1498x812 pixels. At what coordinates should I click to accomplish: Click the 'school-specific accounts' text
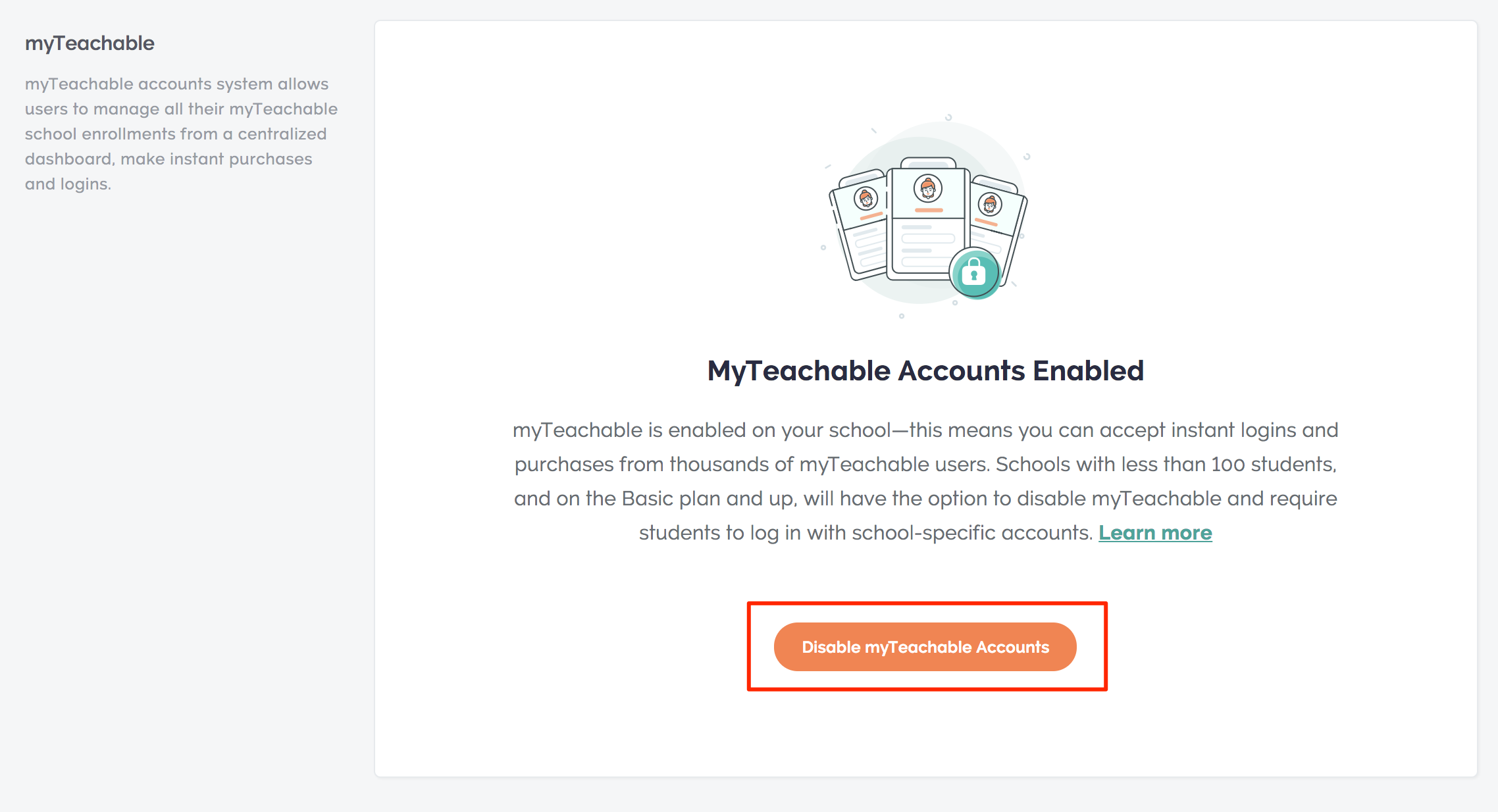click(x=971, y=532)
